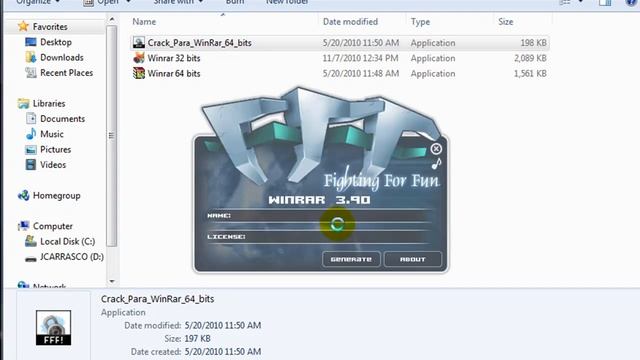Click the Recent Places icon
640x360 pixels.
point(31,73)
